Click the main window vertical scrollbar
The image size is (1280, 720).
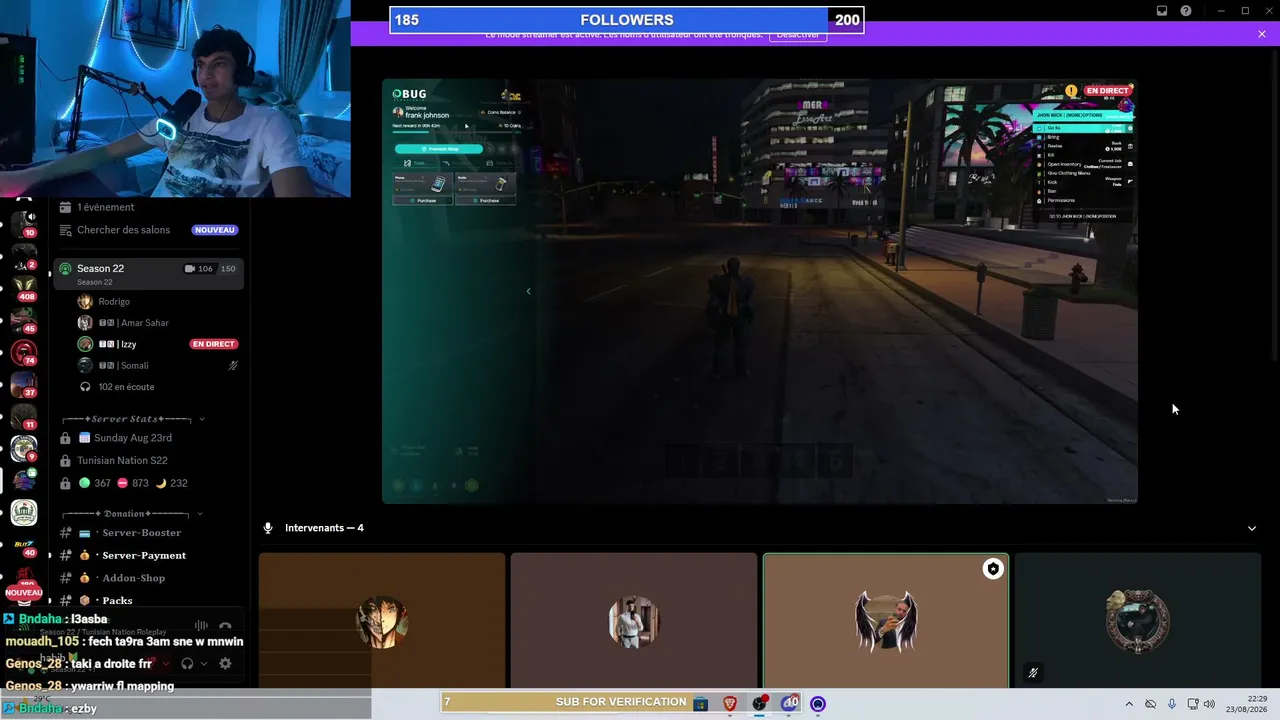pos(1274,205)
